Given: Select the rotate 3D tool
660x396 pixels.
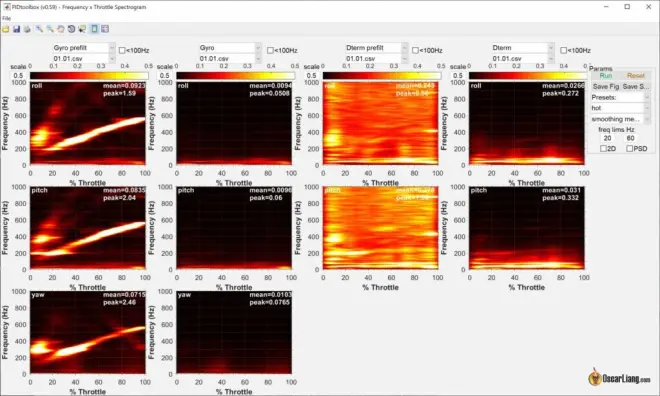Looking at the screenshot, I should pos(71,29).
